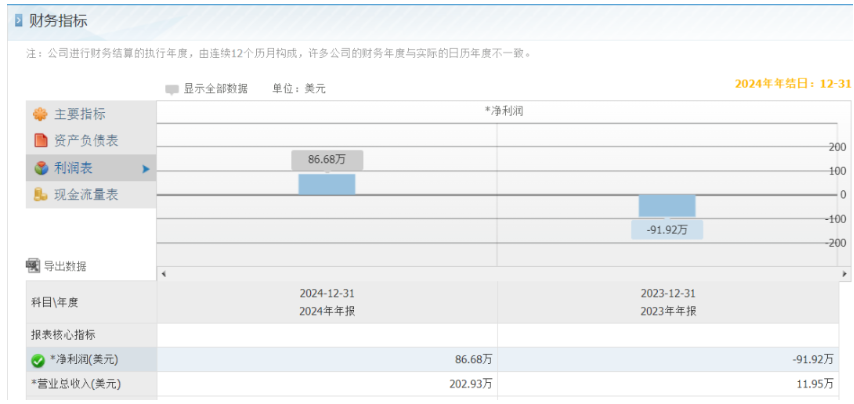Click the 资产负债表 red document icon
This screenshot has height=404, width=854.
coord(41,141)
